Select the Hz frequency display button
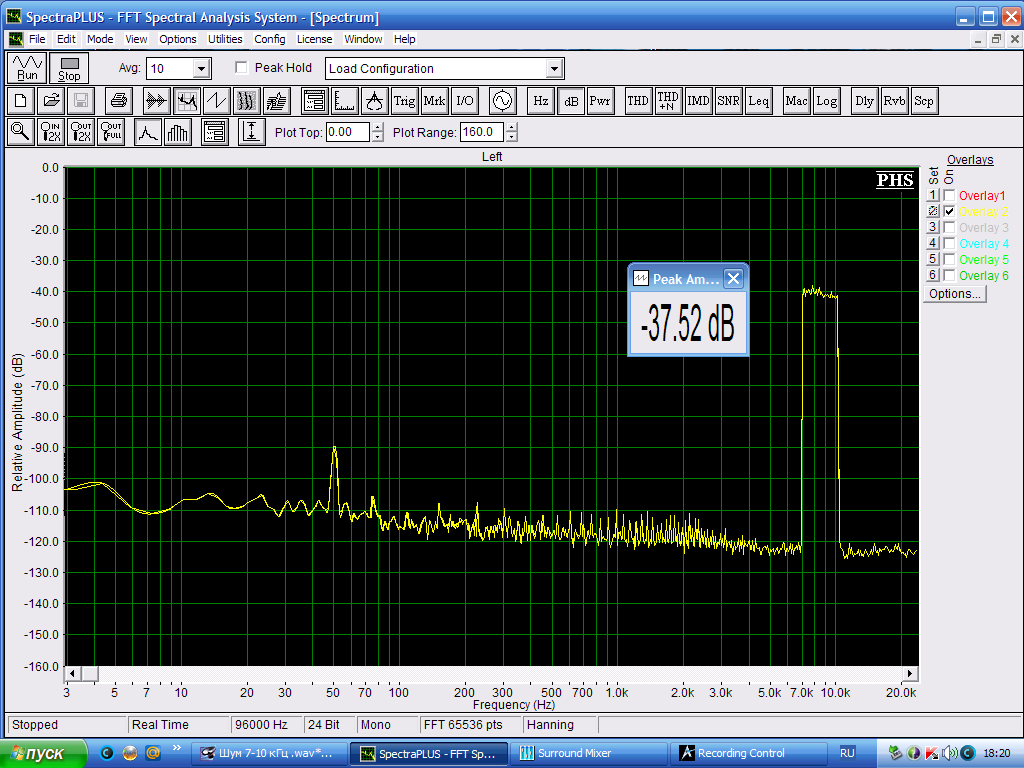 click(x=541, y=101)
